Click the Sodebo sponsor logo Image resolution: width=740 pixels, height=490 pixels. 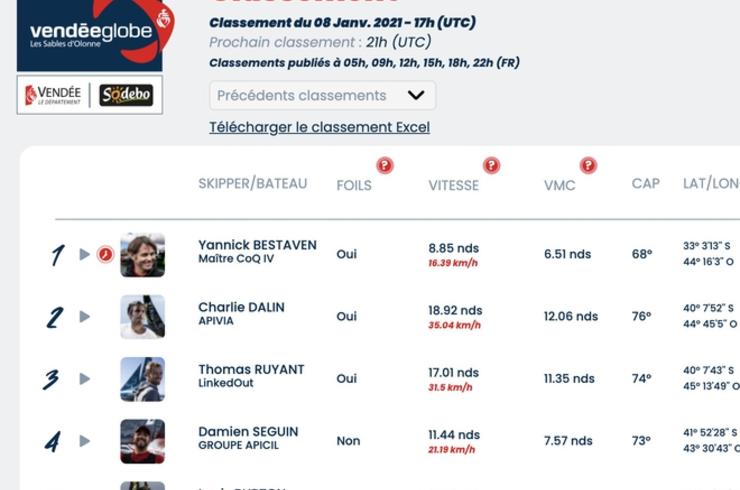coord(126,94)
